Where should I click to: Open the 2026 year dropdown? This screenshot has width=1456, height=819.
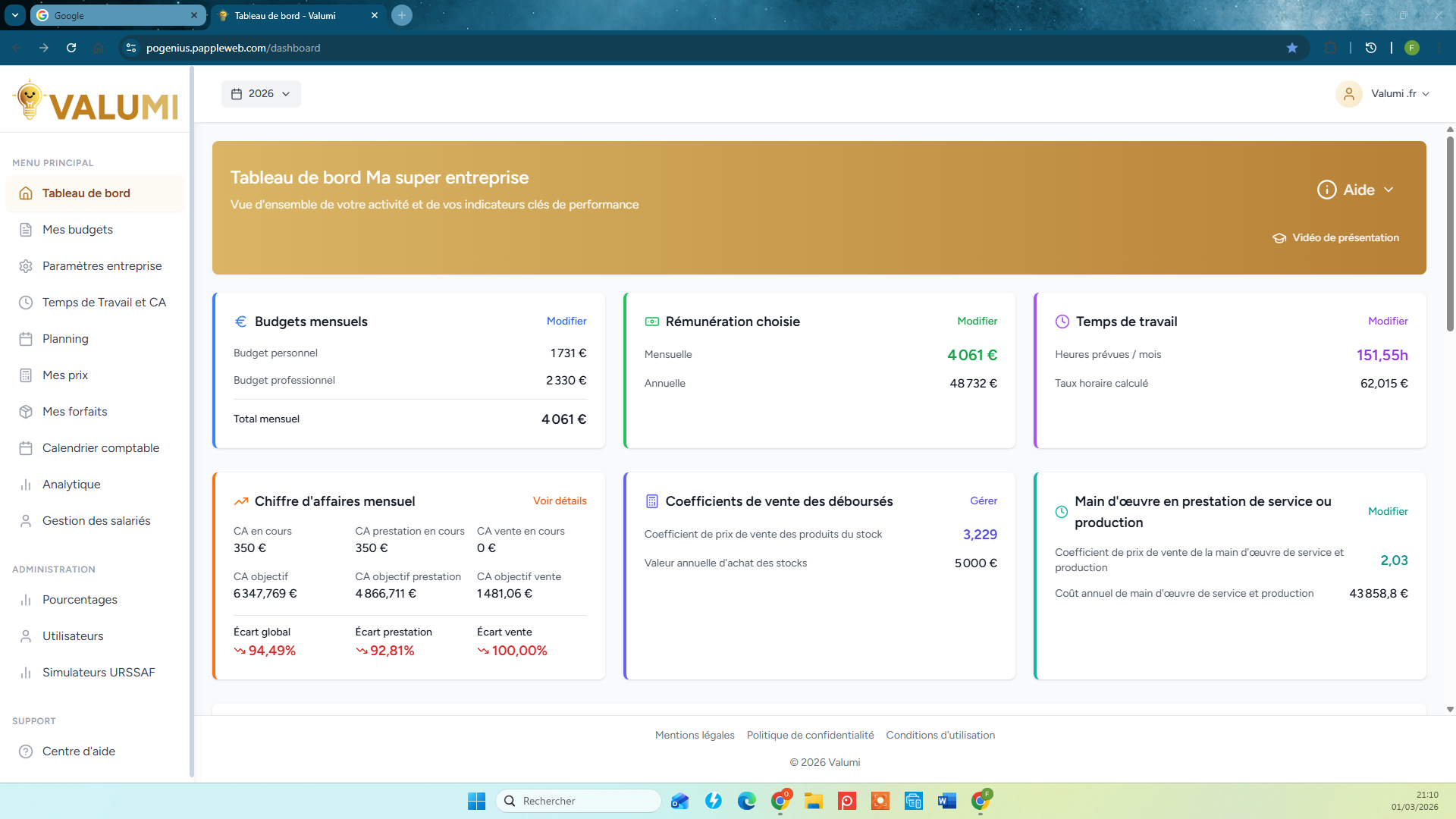click(x=261, y=94)
